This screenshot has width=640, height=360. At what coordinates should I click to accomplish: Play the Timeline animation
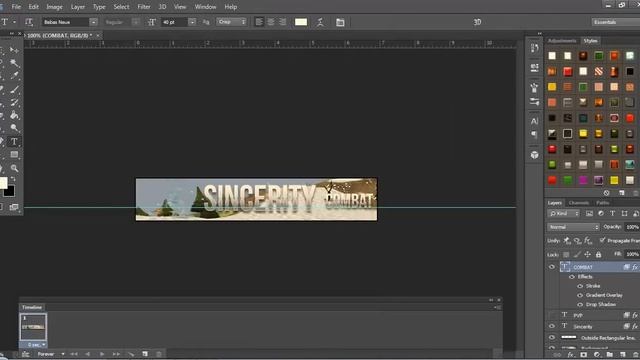pos(102,354)
